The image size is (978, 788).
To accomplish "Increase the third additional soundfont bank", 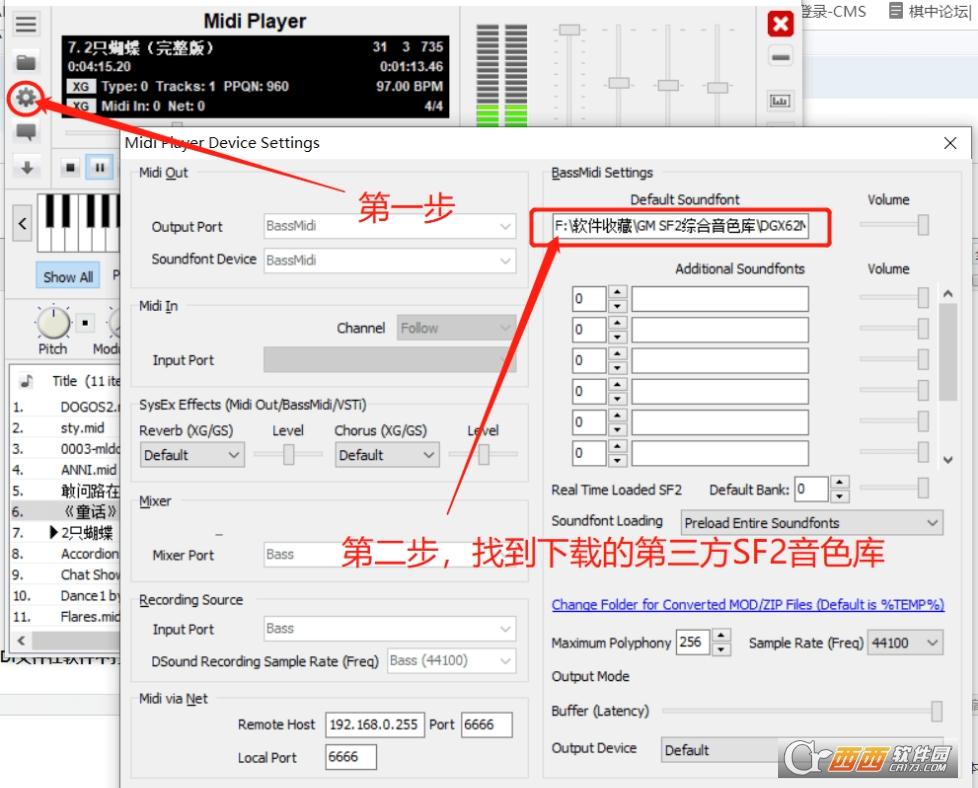I will (x=617, y=354).
